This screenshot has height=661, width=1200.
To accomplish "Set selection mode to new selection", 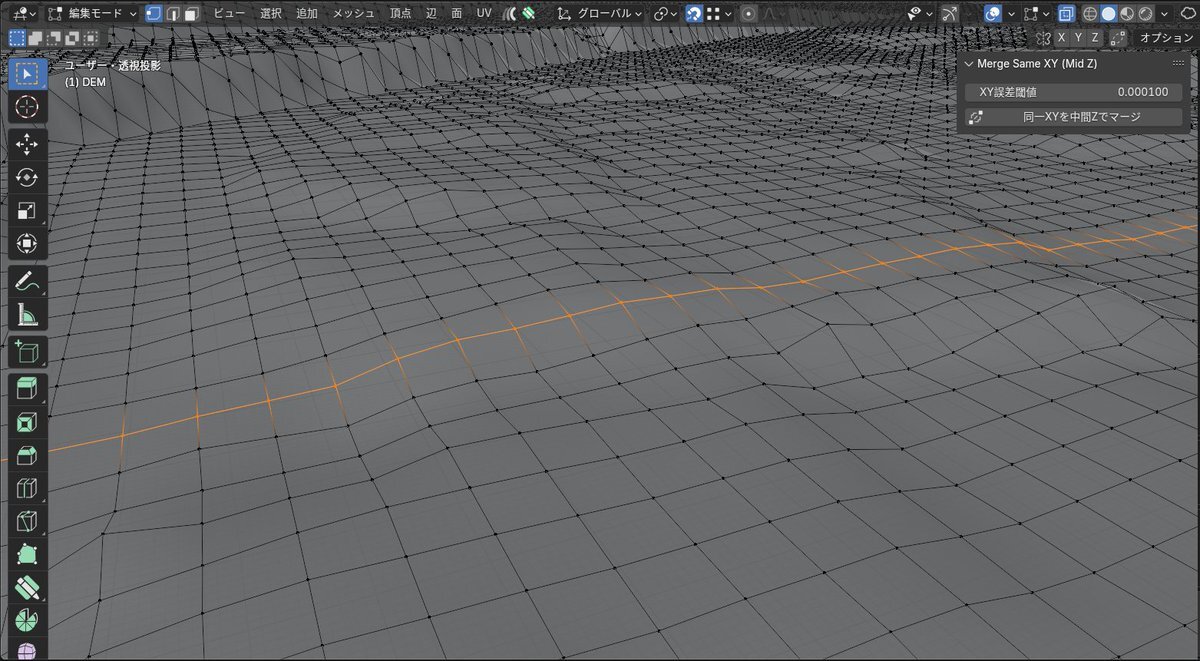I will [x=17, y=37].
